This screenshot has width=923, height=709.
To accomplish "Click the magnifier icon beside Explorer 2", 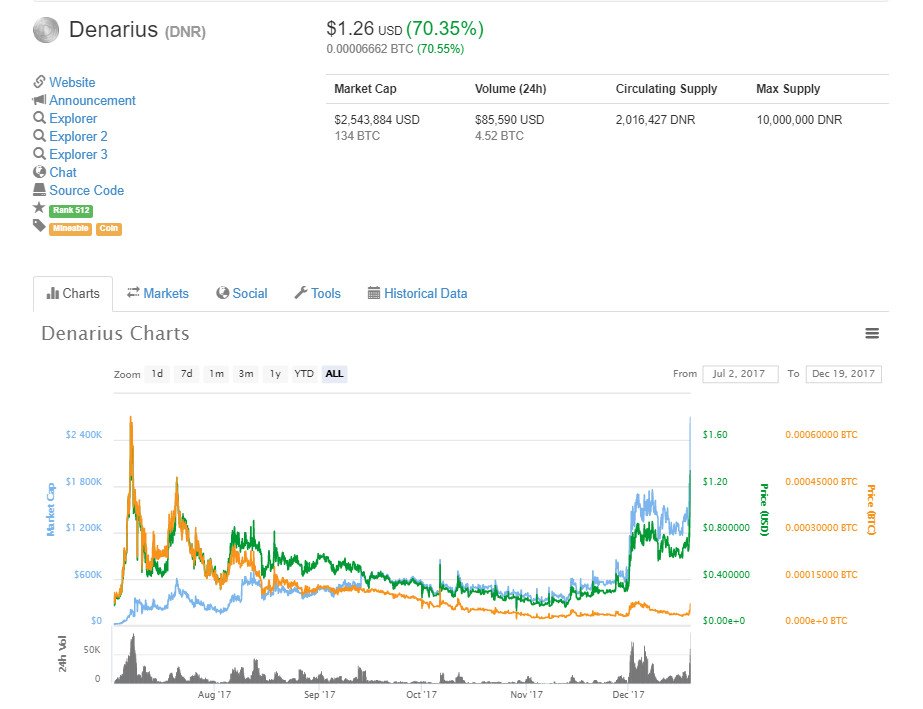I will [39, 136].
